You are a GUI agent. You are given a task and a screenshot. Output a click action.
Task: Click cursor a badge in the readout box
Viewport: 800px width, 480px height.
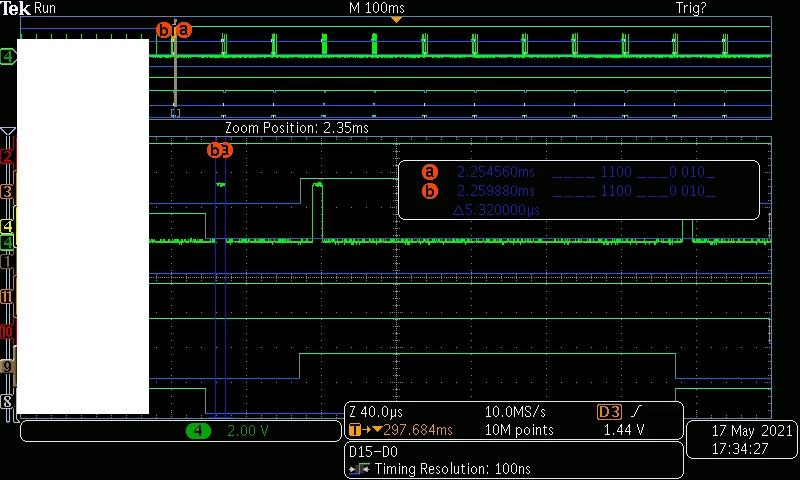430,172
